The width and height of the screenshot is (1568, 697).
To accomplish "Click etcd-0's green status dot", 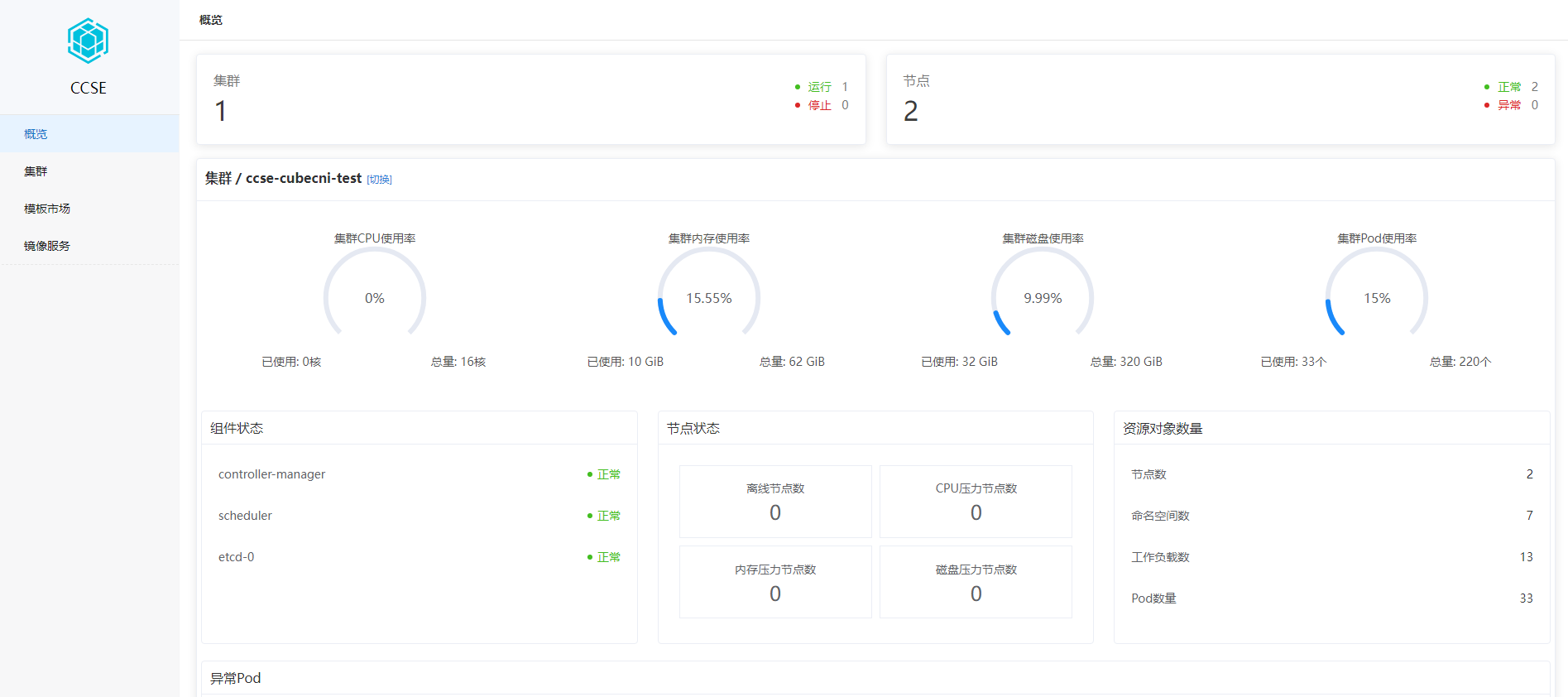I will coord(590,557).
